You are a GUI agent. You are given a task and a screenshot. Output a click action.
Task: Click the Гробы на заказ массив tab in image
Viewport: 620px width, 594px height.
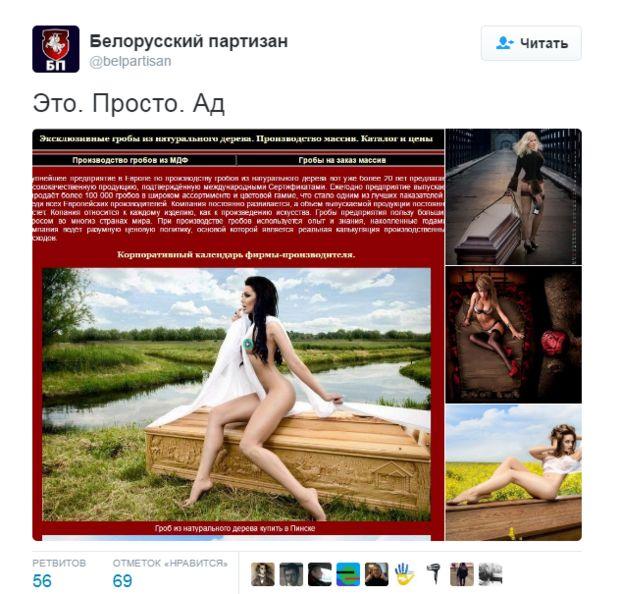[342, 160]
